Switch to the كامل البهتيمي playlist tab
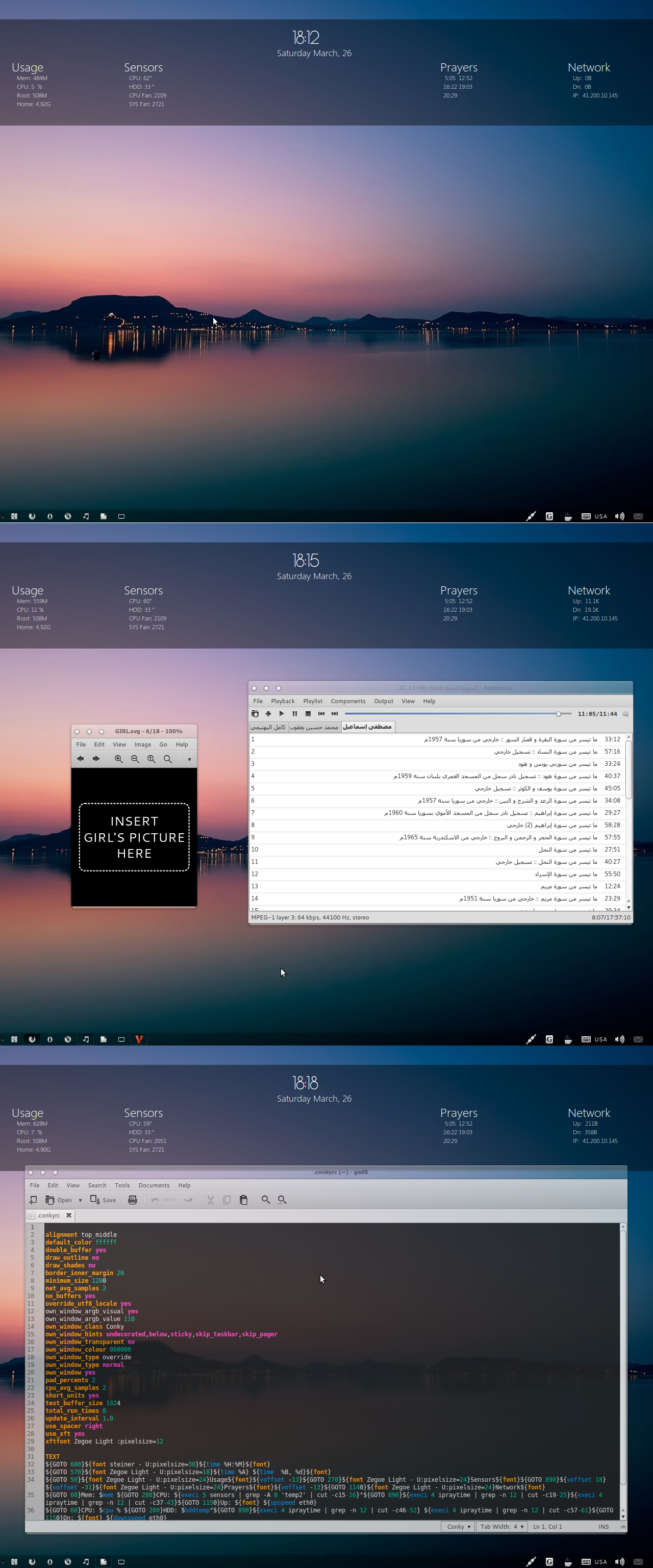The height and width of the screenshot is (1568, 653). (268, 727)
